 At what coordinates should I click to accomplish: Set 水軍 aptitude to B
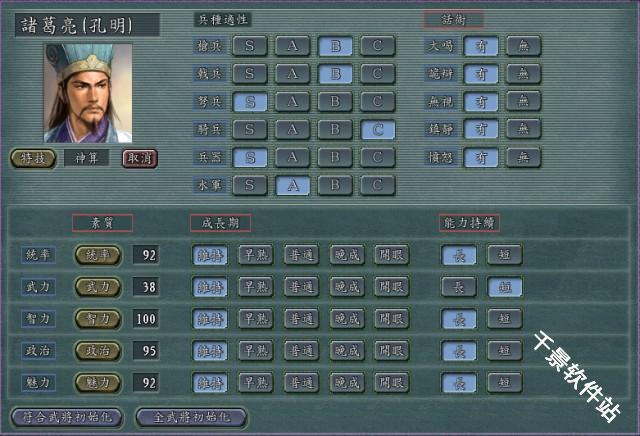pyautogui.click(x=335, y=186)
